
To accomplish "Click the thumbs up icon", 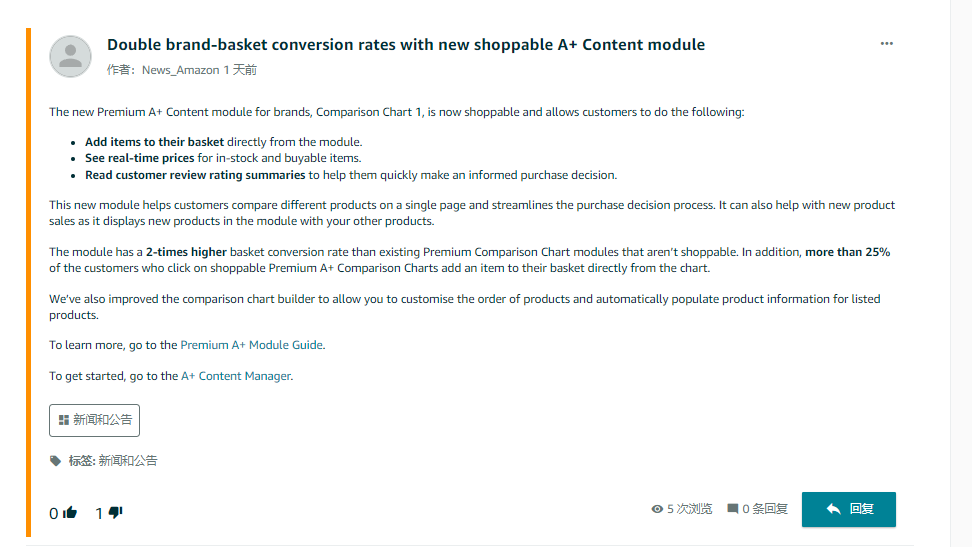I will (70, 512).
